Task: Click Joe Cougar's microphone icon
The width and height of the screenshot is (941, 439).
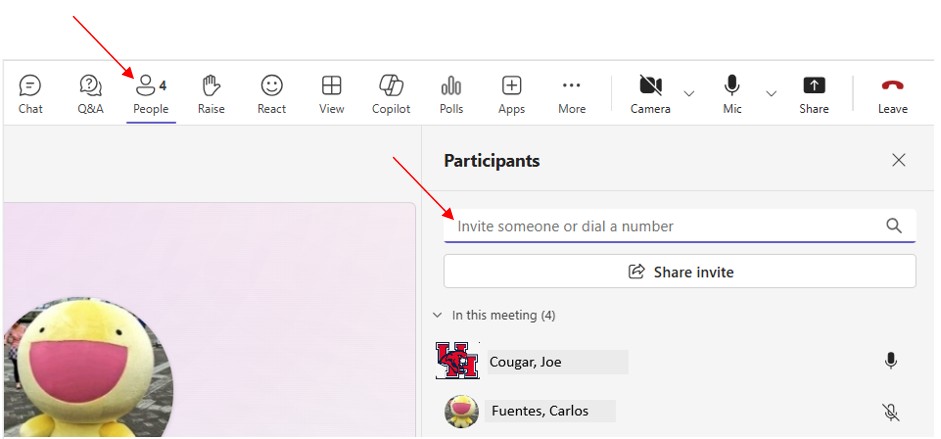Action: [x=891, y=361]
